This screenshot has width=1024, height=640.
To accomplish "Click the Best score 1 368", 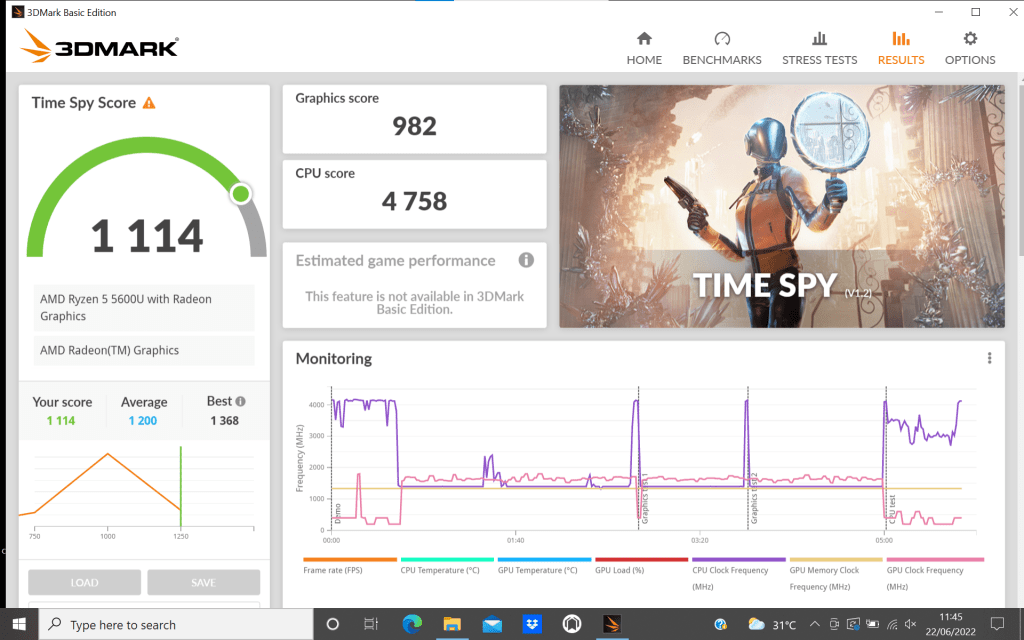I will (x=224, y=421).
